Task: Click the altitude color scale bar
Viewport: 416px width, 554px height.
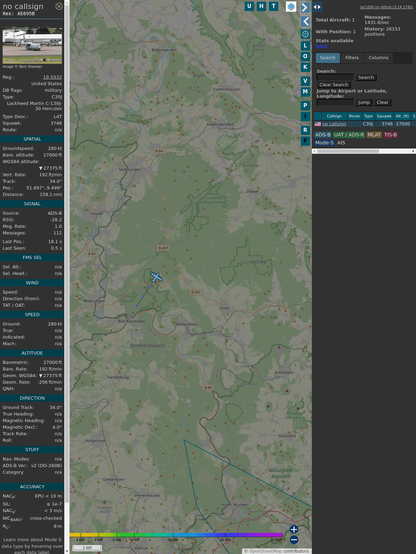Action: pyautogui.click(x=176, y=535)
